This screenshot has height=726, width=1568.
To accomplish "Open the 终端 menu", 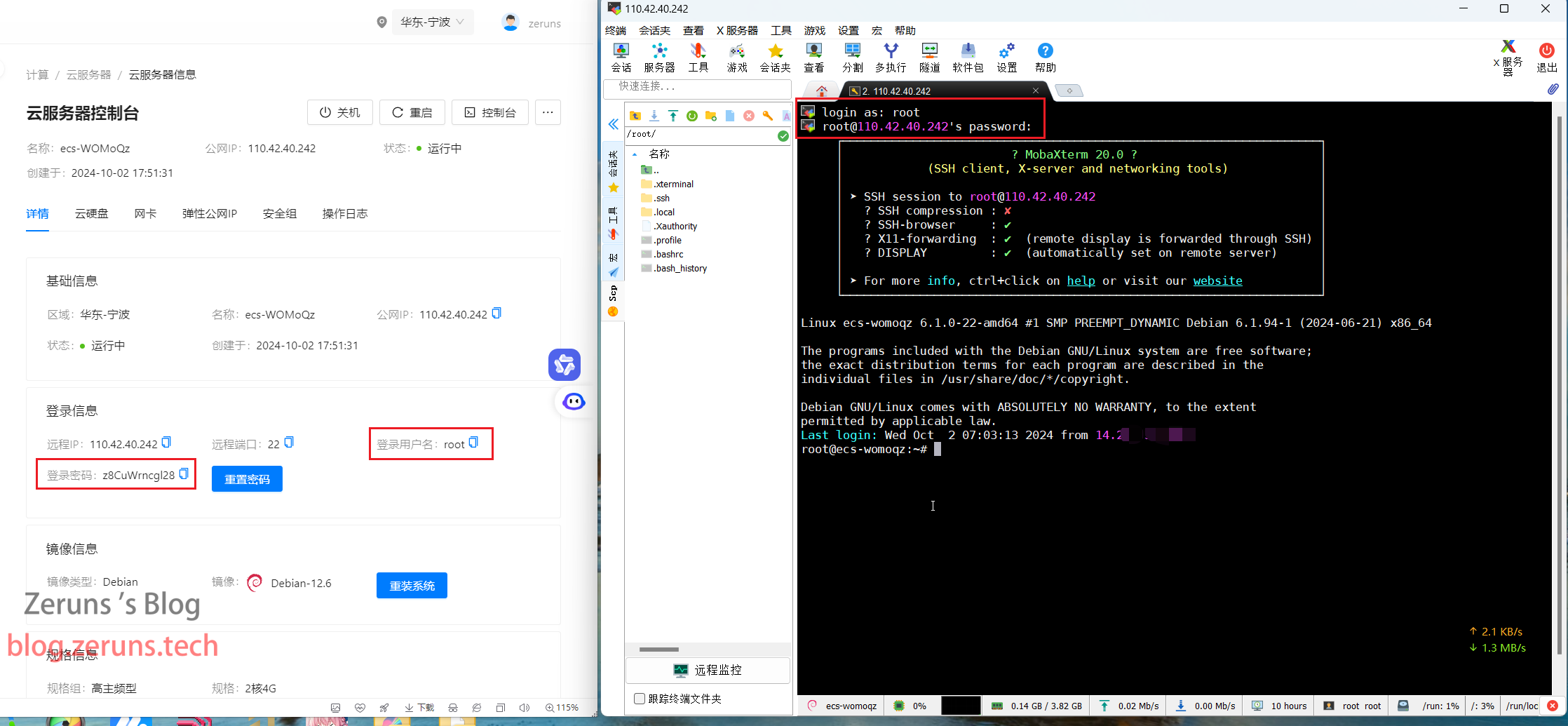I will click(x=616, y=30).
